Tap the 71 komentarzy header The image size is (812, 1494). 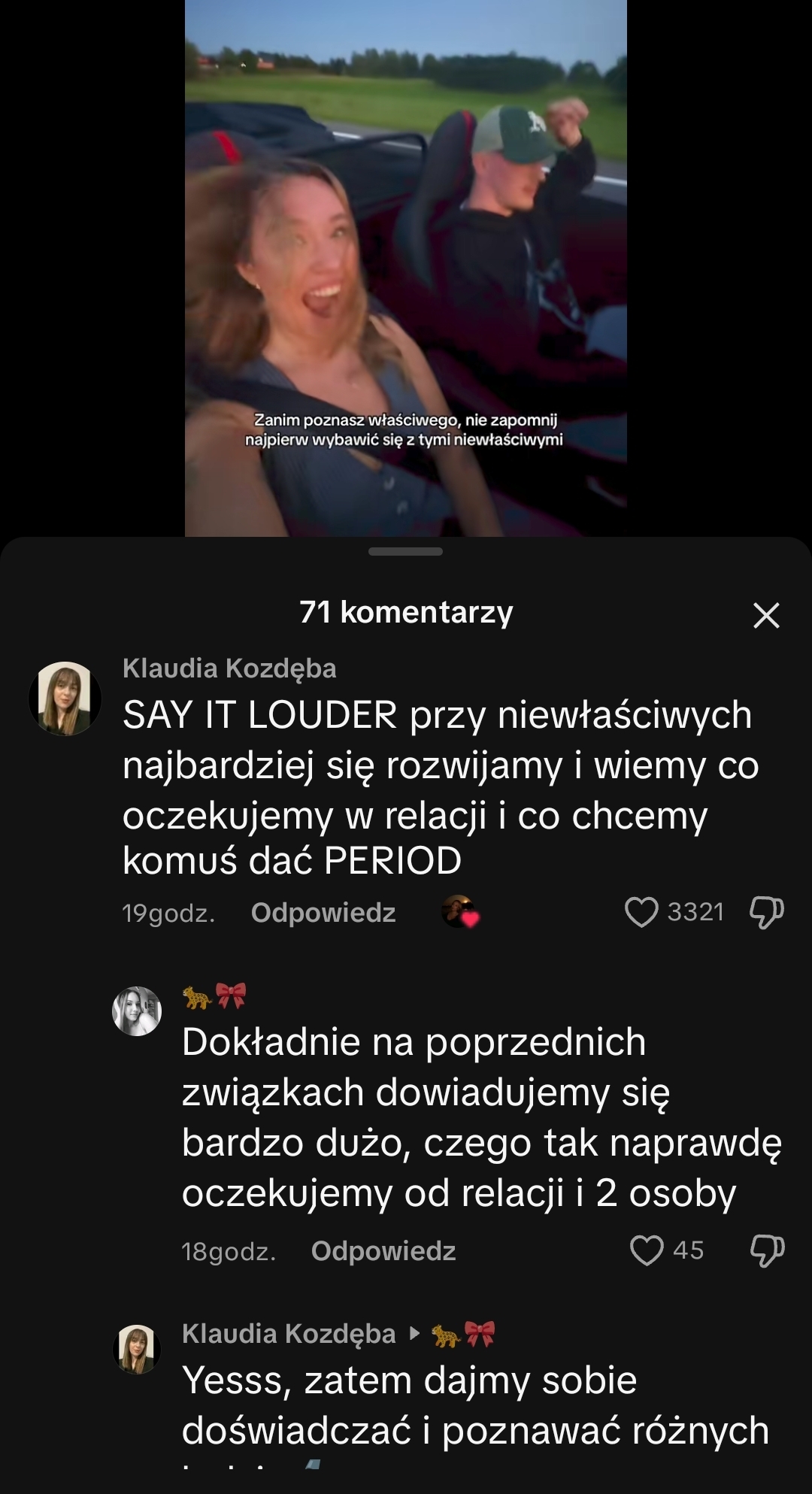(x=406, y=612)
